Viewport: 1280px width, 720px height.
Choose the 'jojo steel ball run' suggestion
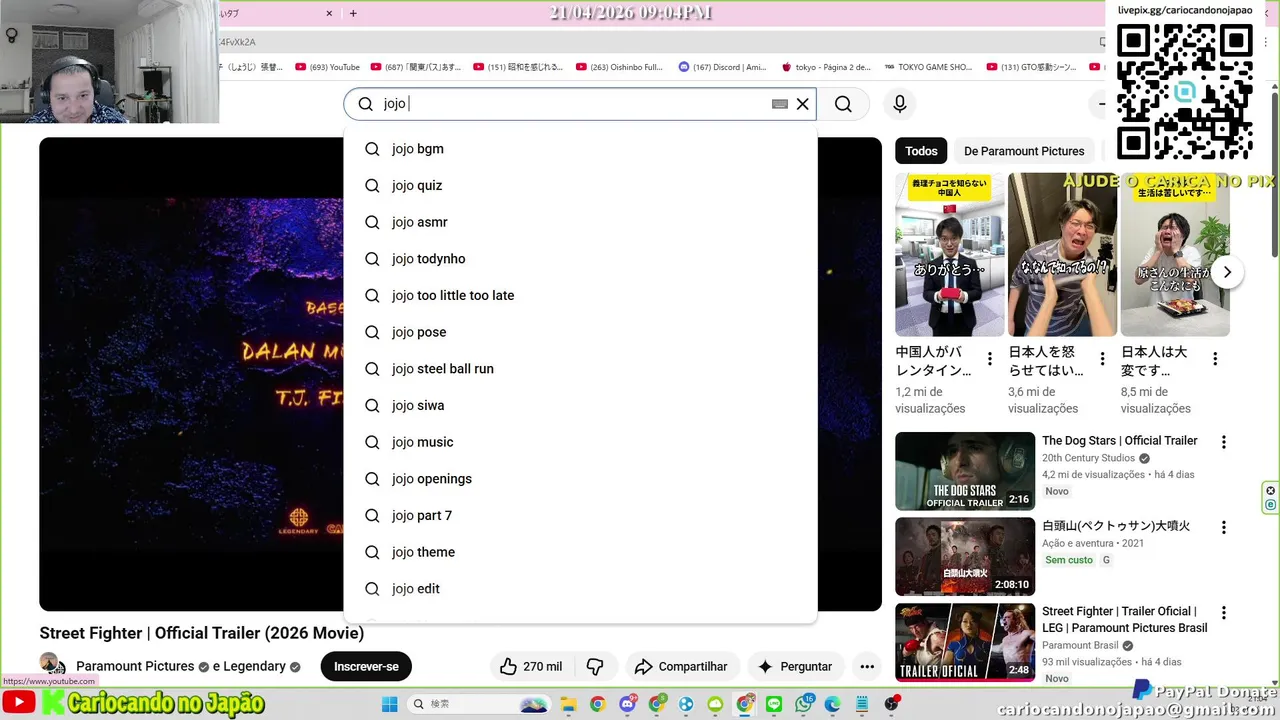(580, 369)
